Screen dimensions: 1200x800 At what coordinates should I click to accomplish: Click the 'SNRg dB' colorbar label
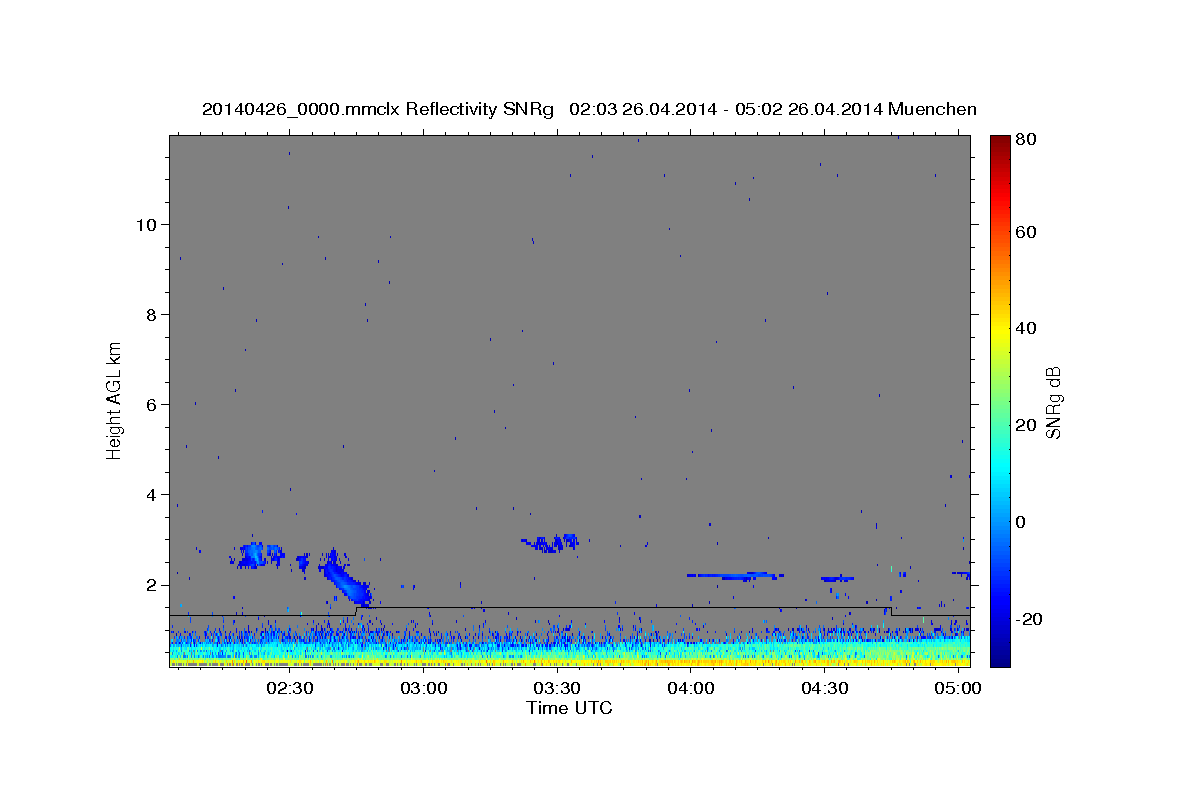1053,401
